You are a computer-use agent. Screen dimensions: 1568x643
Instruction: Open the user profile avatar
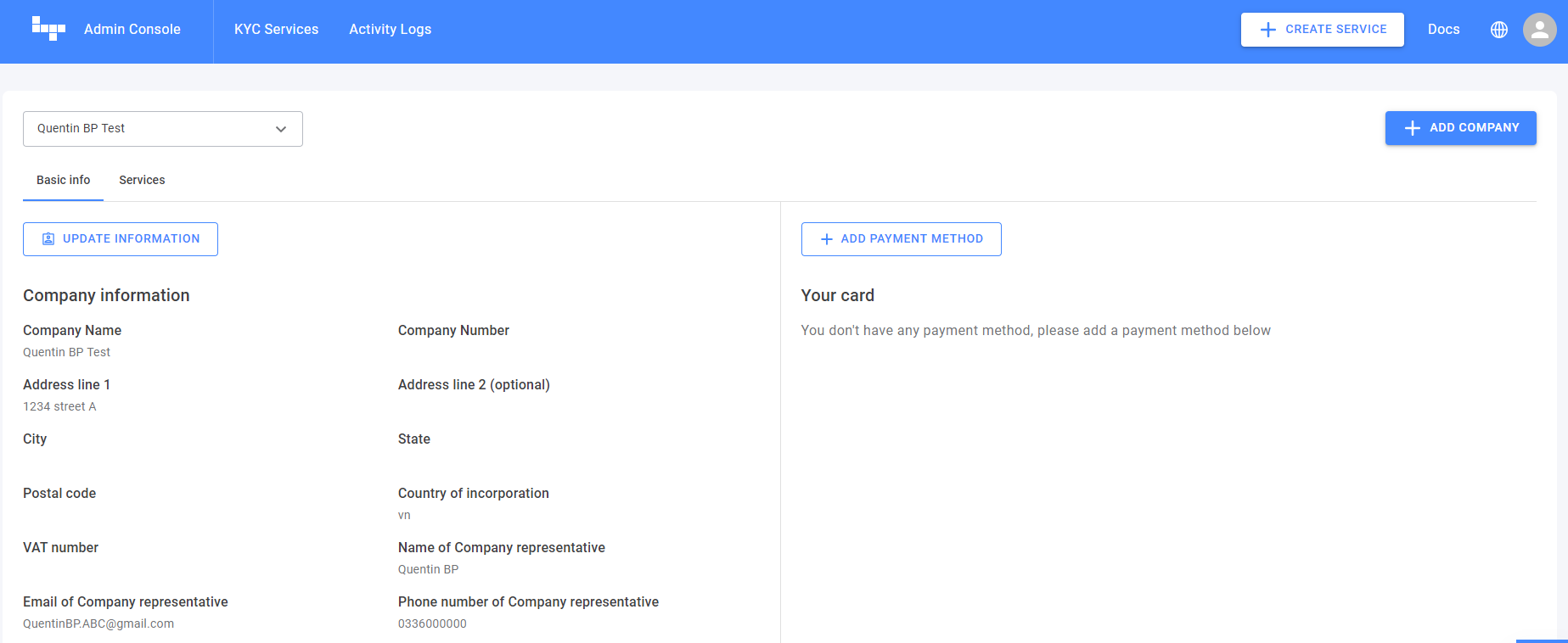(1539, 30)
